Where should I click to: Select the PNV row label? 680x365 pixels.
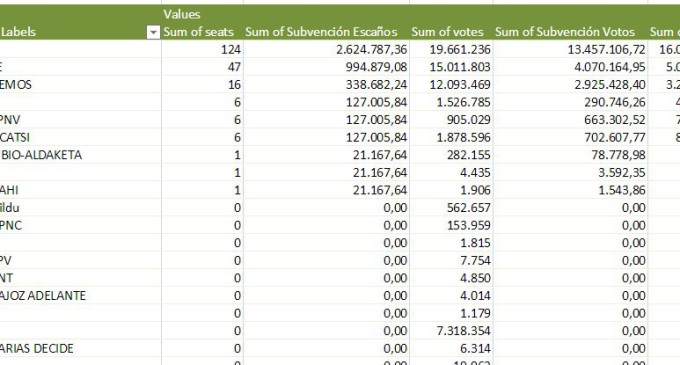point(10,120)
